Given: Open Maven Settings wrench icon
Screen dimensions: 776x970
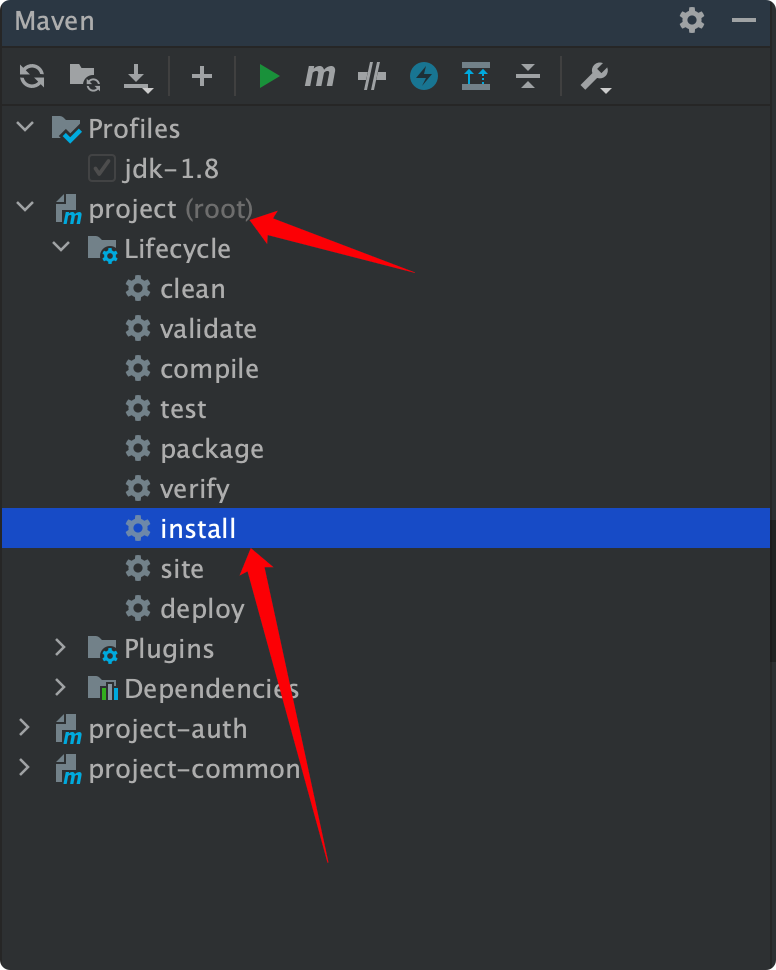Looking at the screenshot, I should pyautogui.click(x=595, y=77).
